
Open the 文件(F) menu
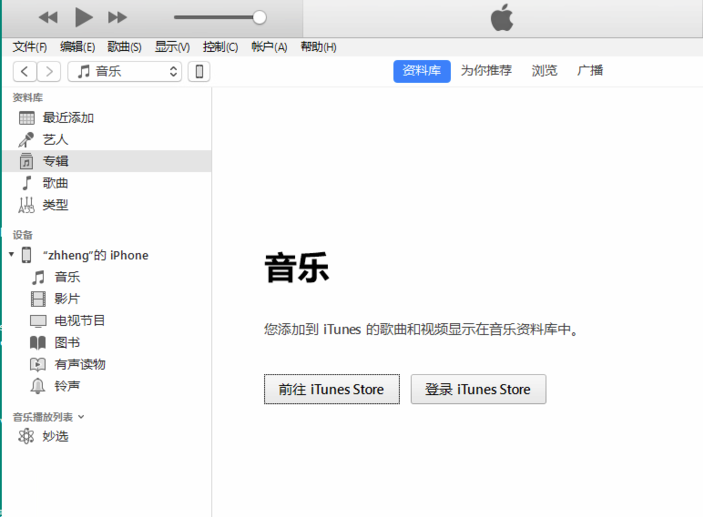[30, 47]
